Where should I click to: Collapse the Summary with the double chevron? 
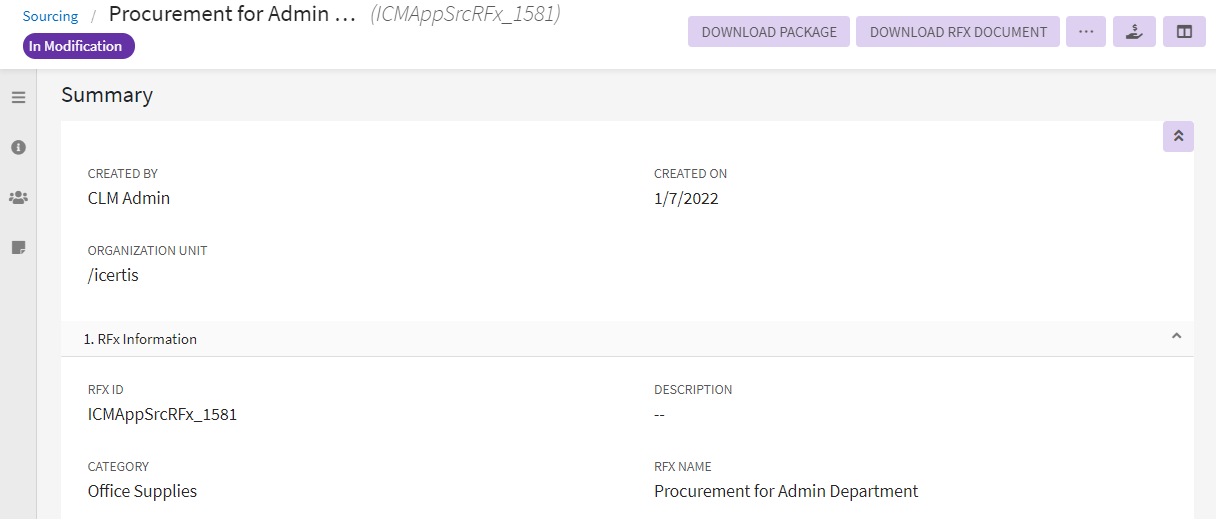coord(1178,136)
